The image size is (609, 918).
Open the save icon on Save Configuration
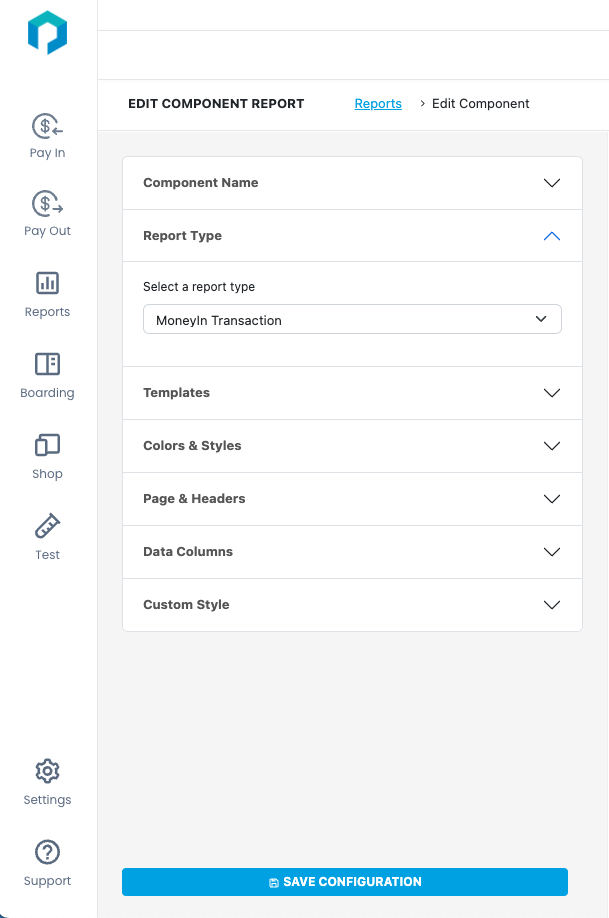pos(273,882)
